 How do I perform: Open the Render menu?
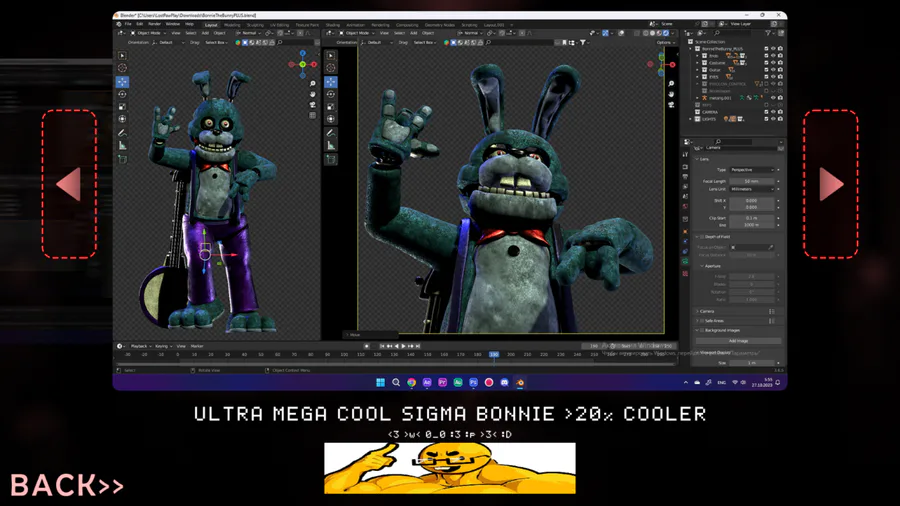coord(154,24)
